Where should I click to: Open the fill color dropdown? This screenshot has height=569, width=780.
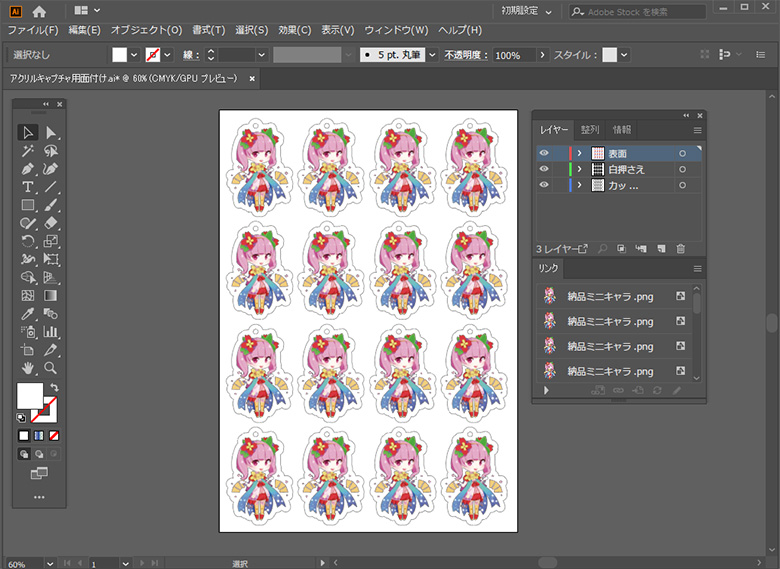coord(134,55)
